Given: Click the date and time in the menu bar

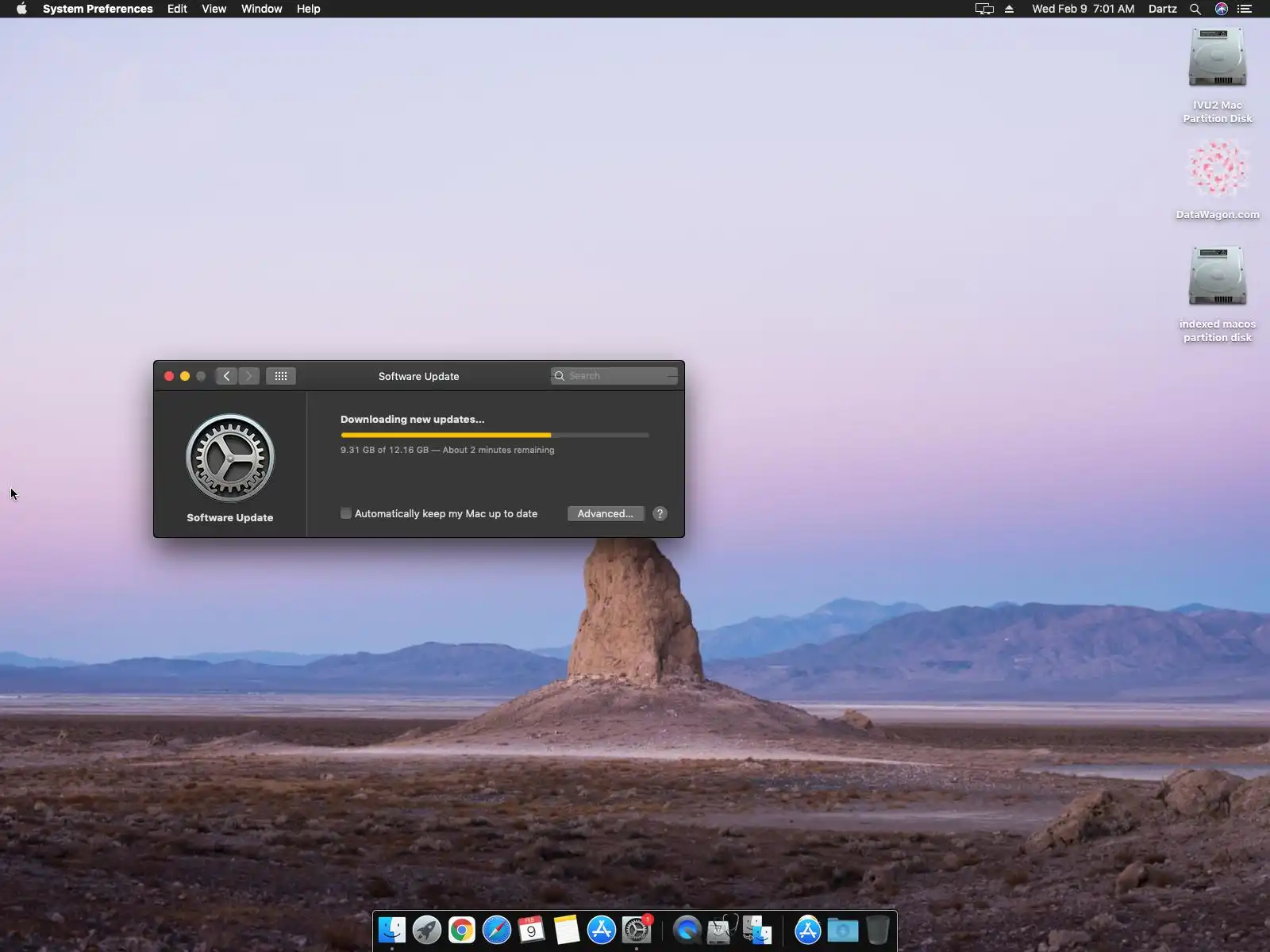Looking at the screenshot, I should click(1083, 9).
